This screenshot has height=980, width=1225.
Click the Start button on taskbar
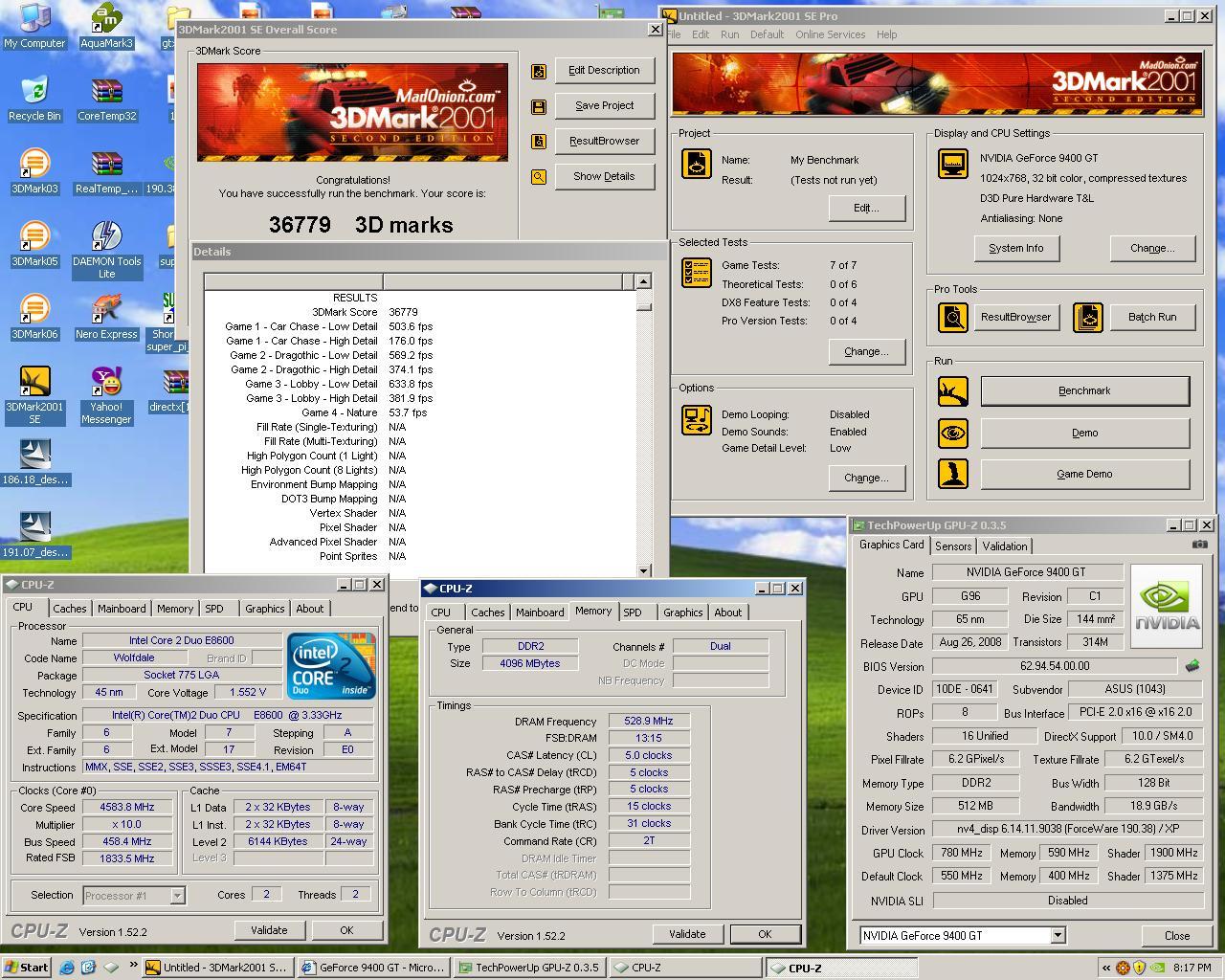[26, 968]
